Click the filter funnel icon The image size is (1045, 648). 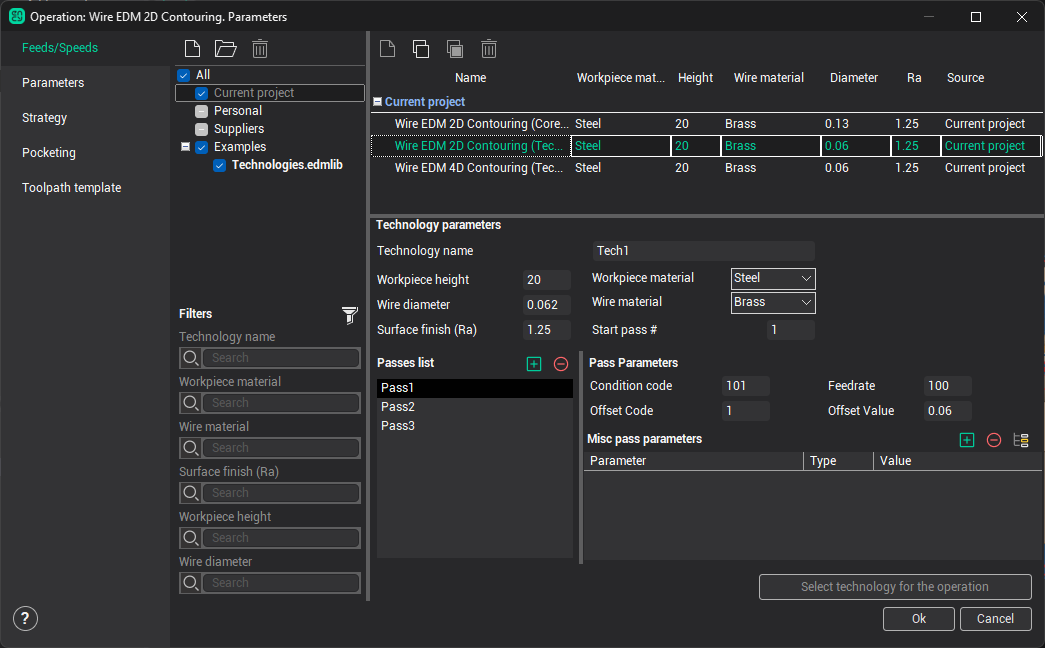tap(349, 316)
